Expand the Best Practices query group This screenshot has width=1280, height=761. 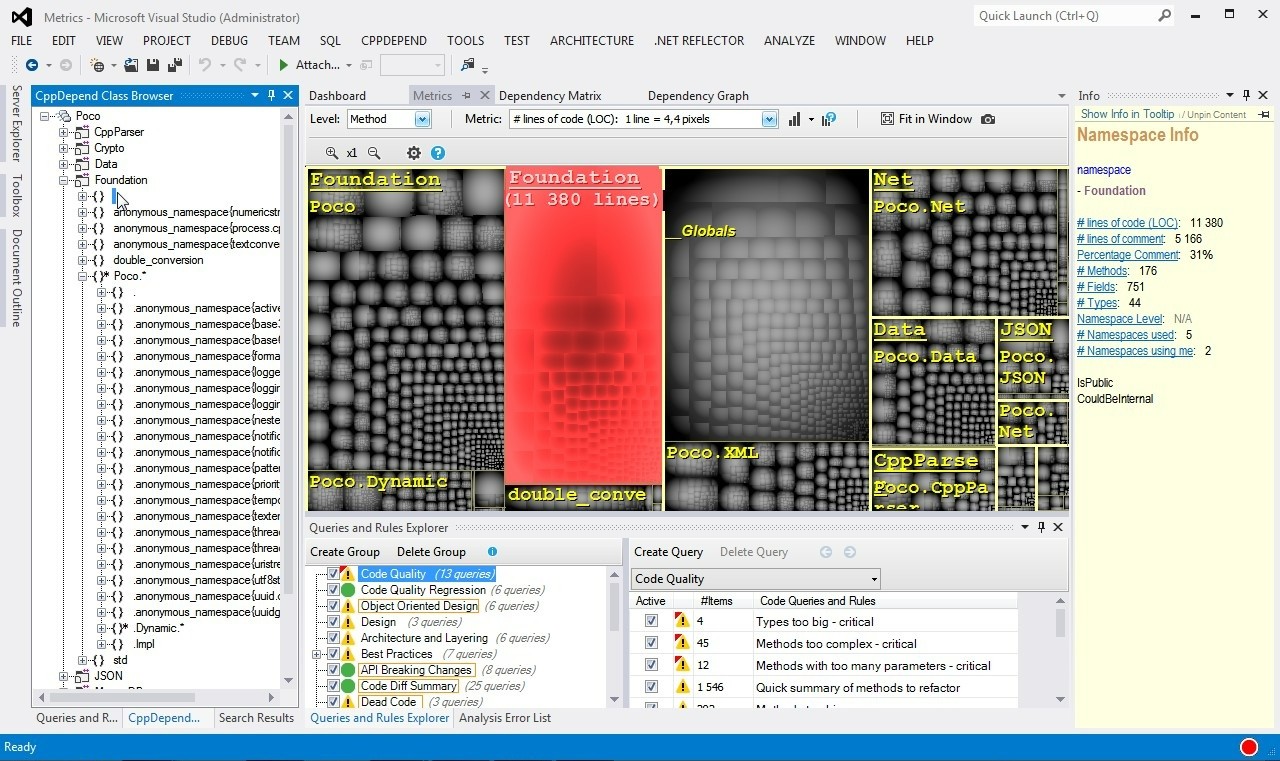(x=317, y=654)
